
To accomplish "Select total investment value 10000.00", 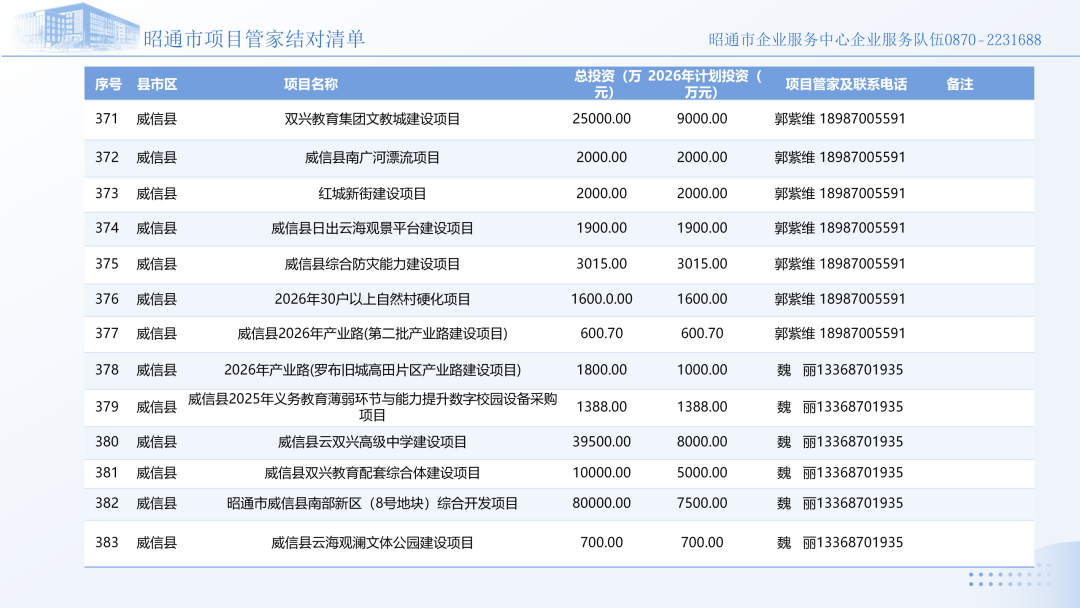I will 601,472.
